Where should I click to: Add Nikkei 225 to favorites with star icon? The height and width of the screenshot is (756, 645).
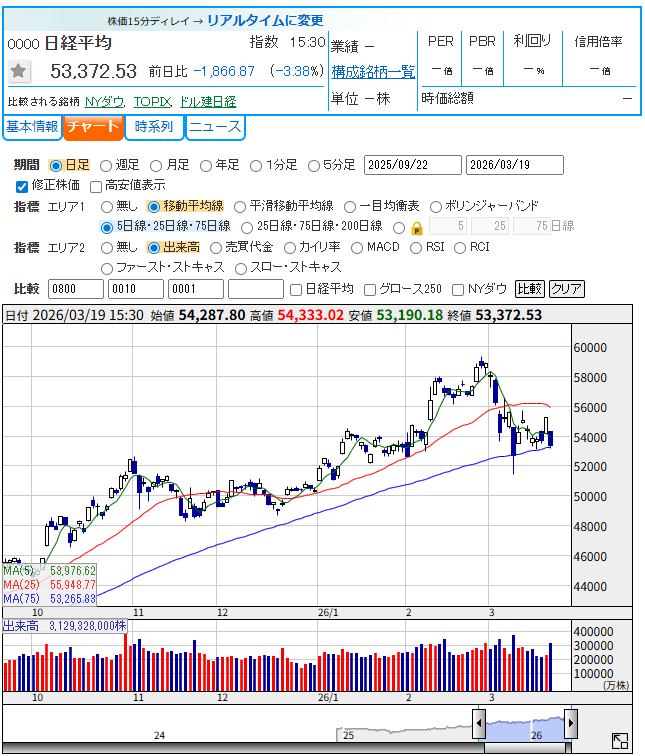[19, 71]
